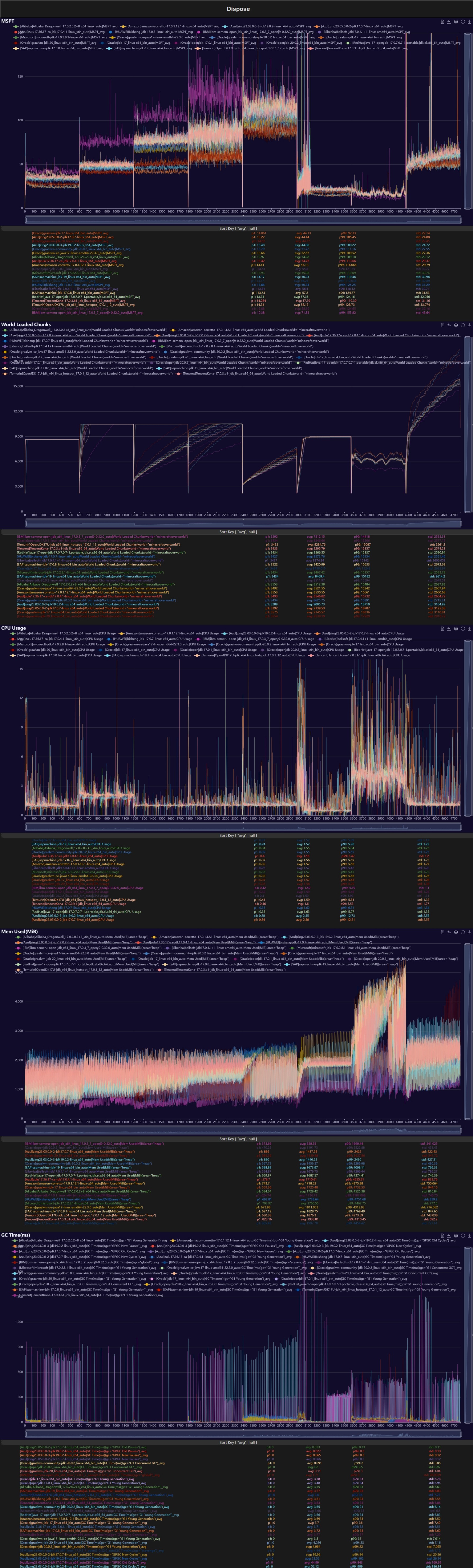
Task: Restore the Mem Used(MiB) chart
Action: [463, 932]
